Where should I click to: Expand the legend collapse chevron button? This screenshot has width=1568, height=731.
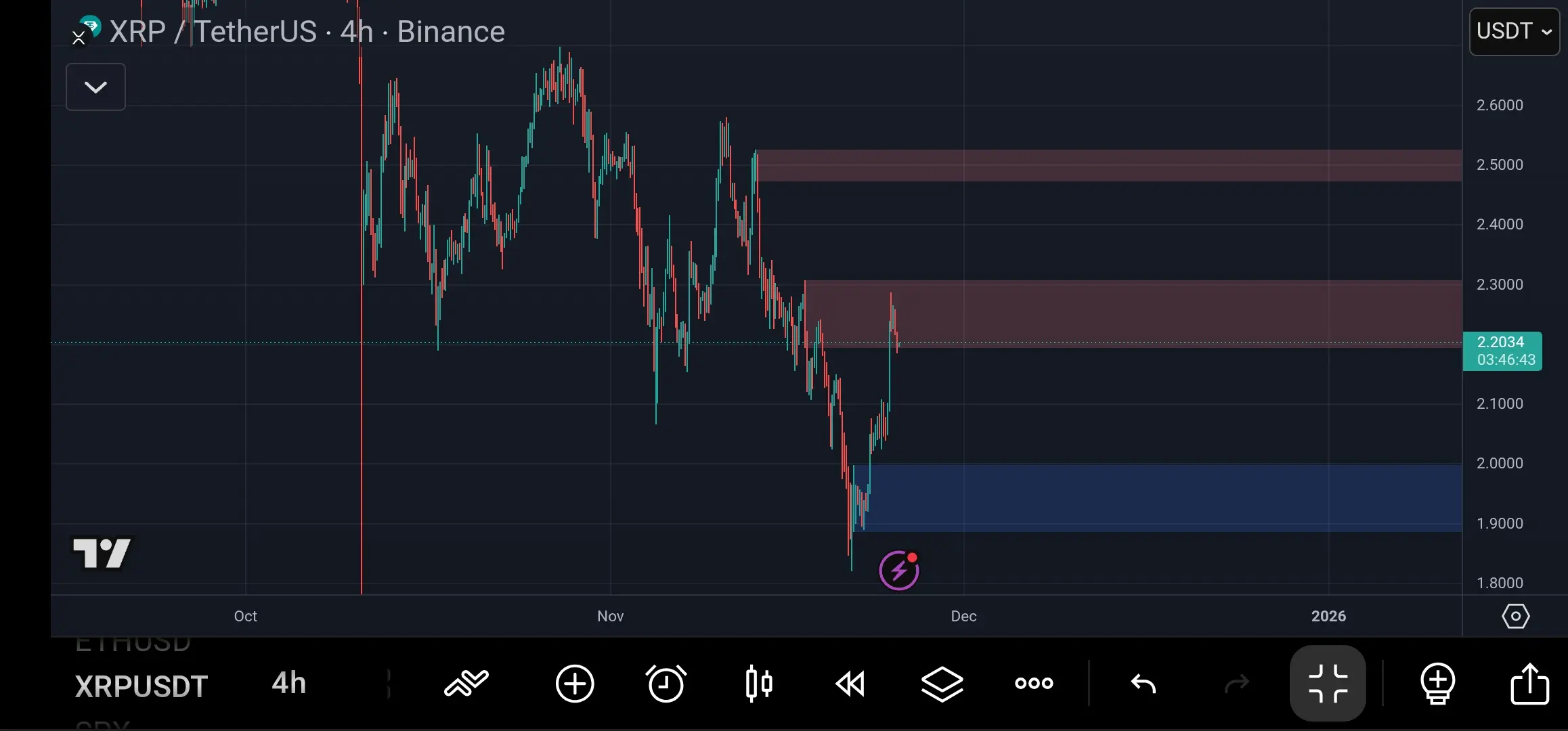[x=95, y=87]
